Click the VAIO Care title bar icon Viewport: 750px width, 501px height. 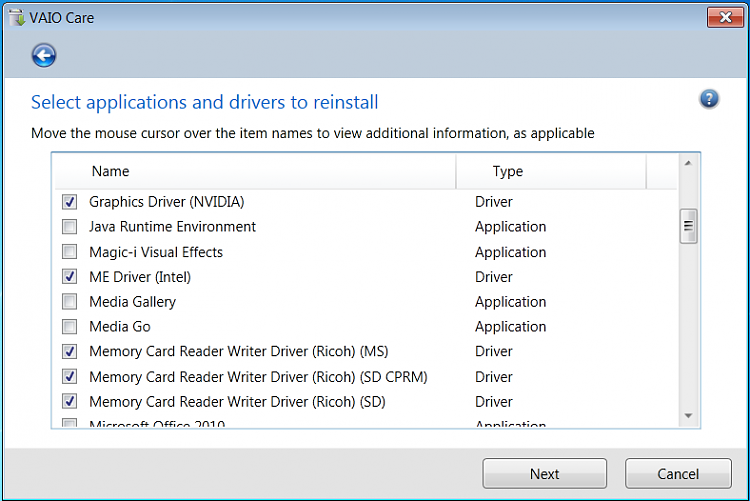[x=17, y=18]
